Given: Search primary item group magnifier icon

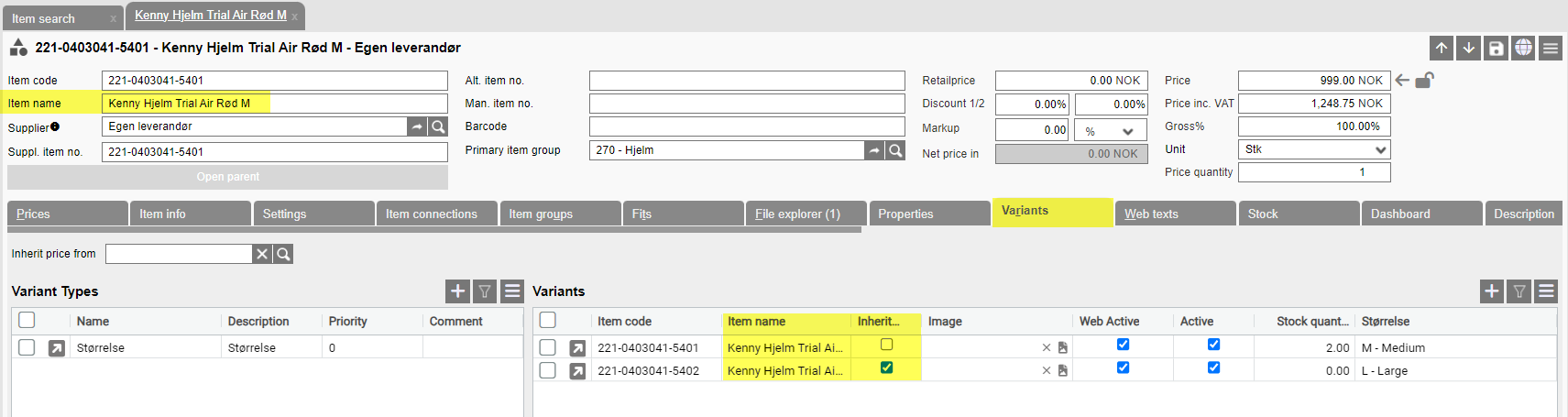Looking at the screenshot, I should click(895, 150).
